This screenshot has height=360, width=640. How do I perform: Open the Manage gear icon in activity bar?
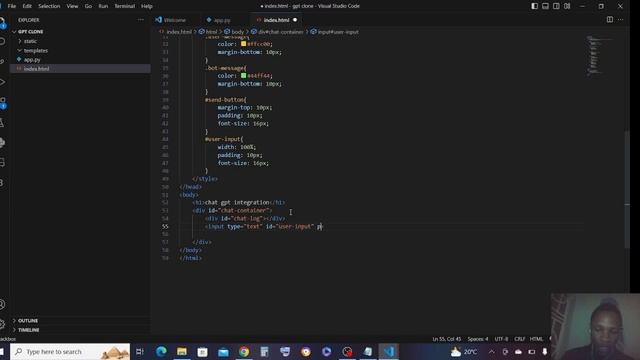2,324
